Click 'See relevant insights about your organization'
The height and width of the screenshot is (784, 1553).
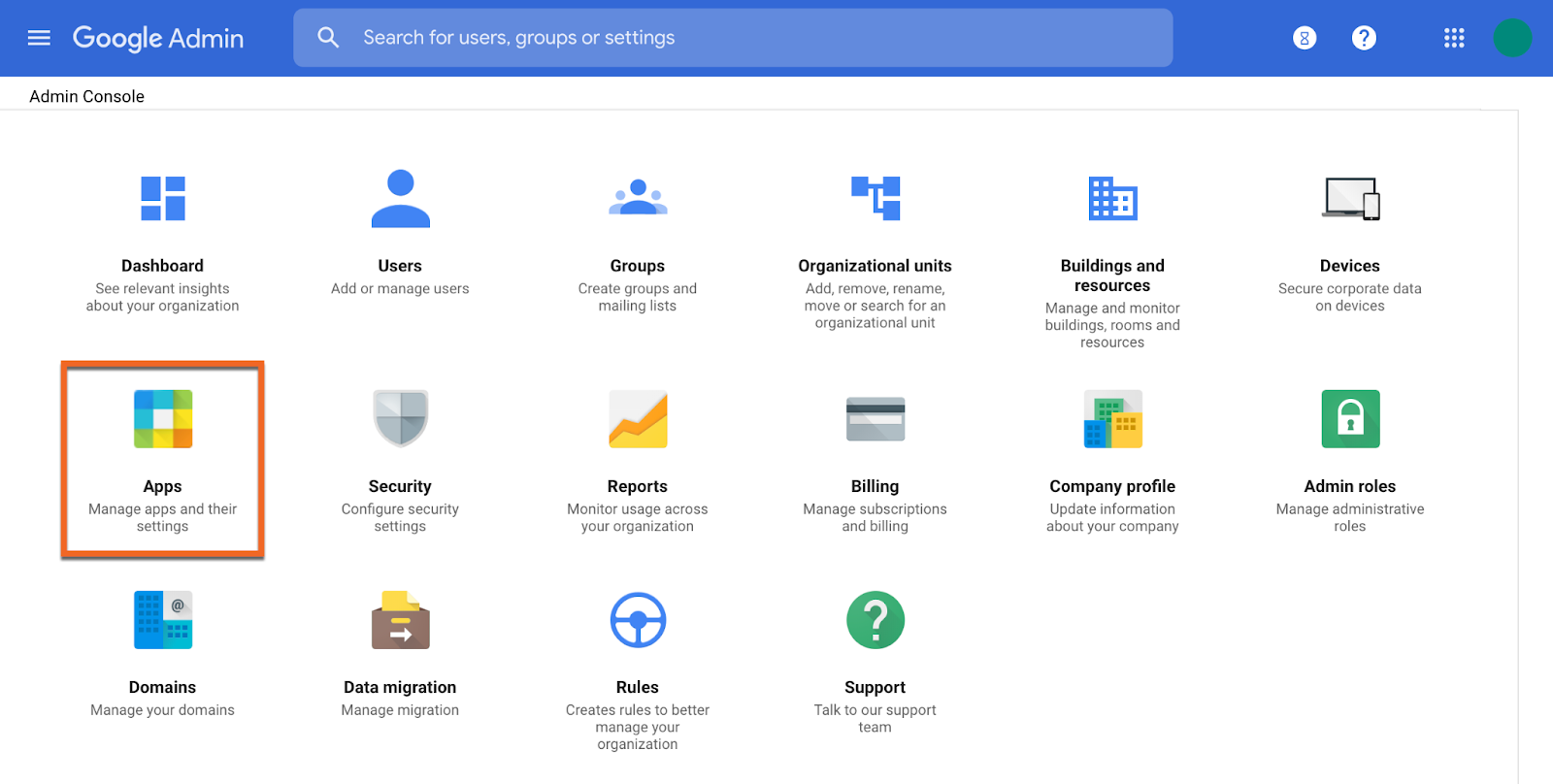click(162, 297)
